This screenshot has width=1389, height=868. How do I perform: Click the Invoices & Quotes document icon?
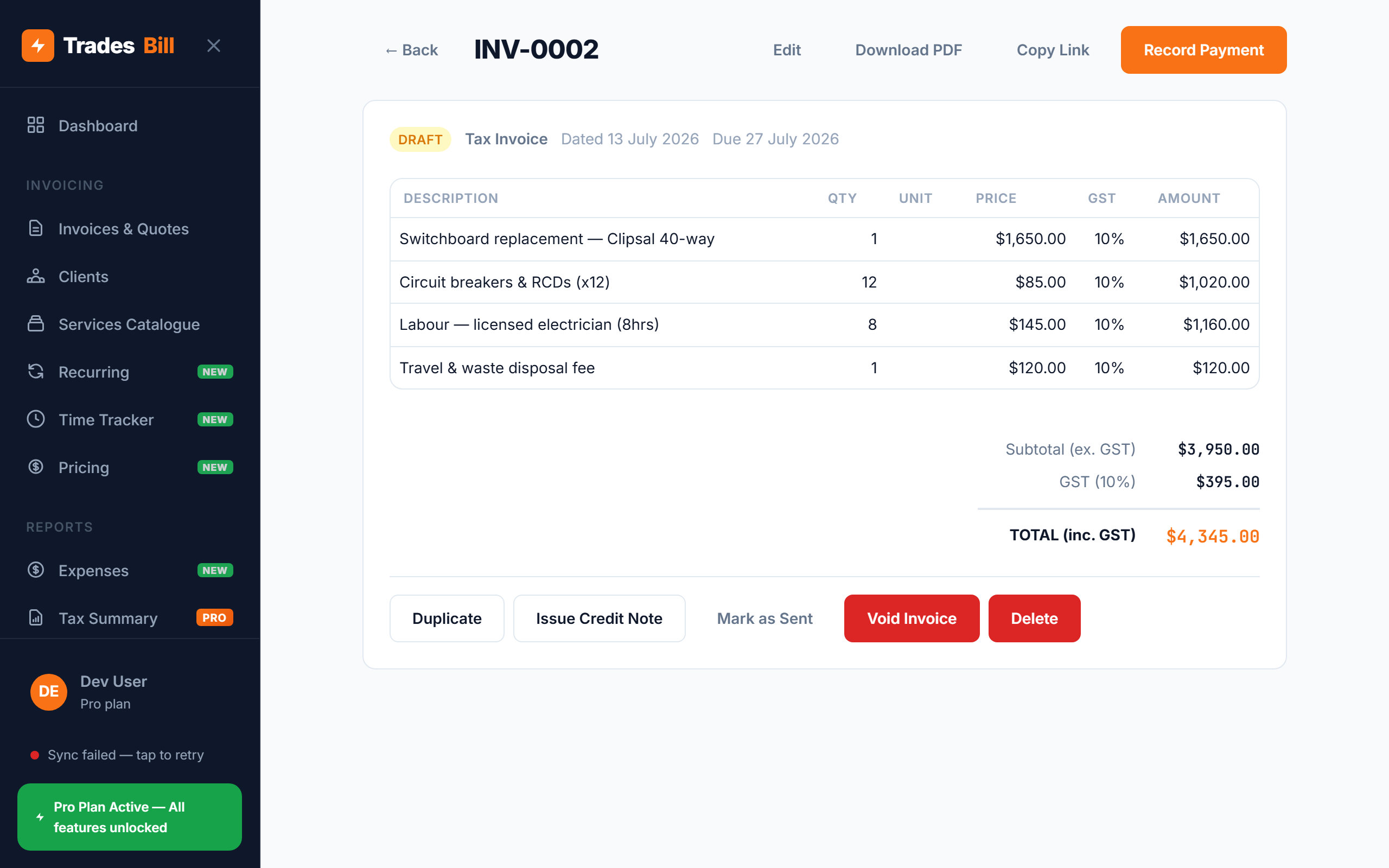[36, 228]
